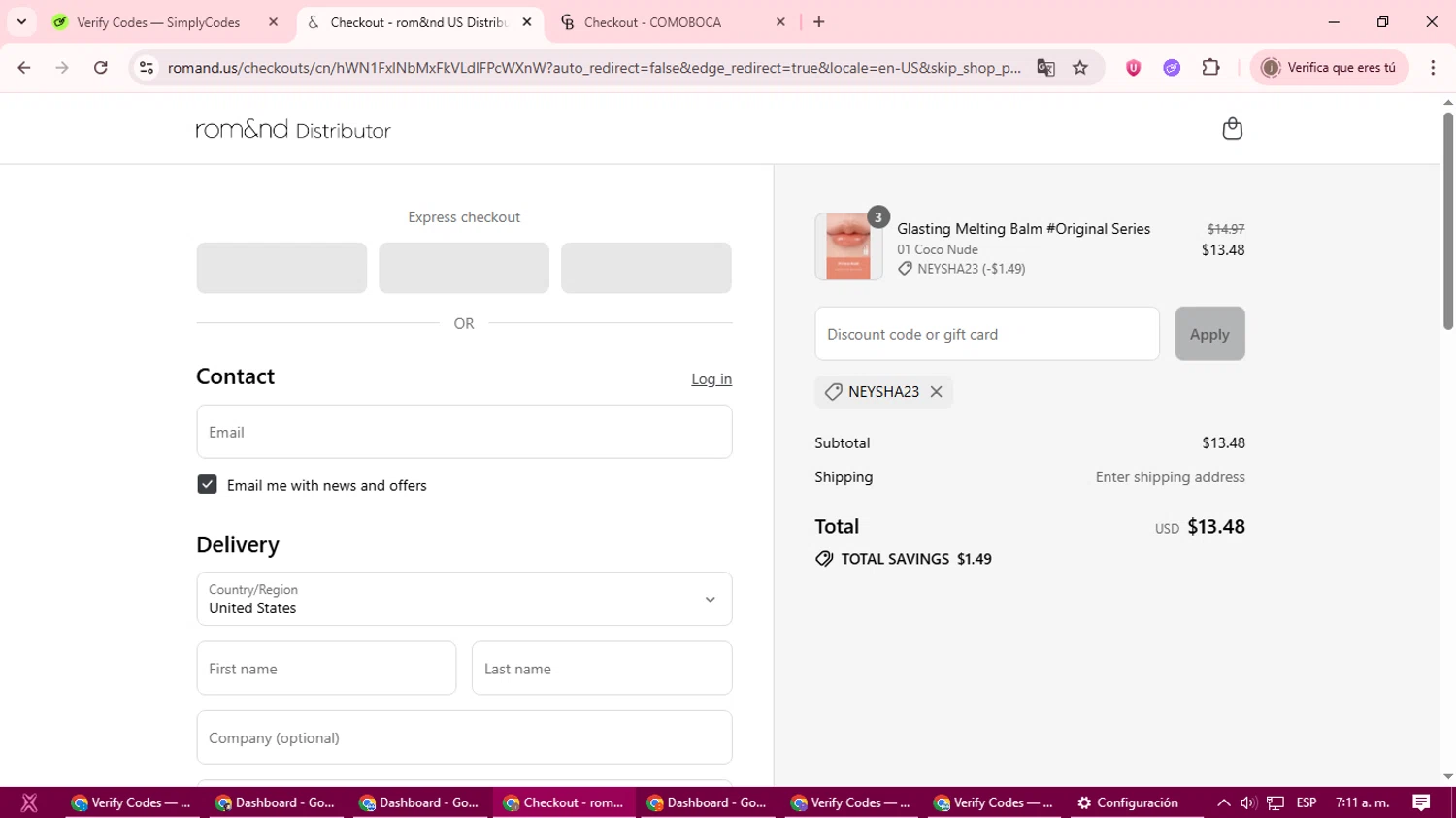Image resolution: width=1456 pixels, height=818 pixels.
Task: Open the Configuración taskbar window
Action: click(x=1128, y=802)
